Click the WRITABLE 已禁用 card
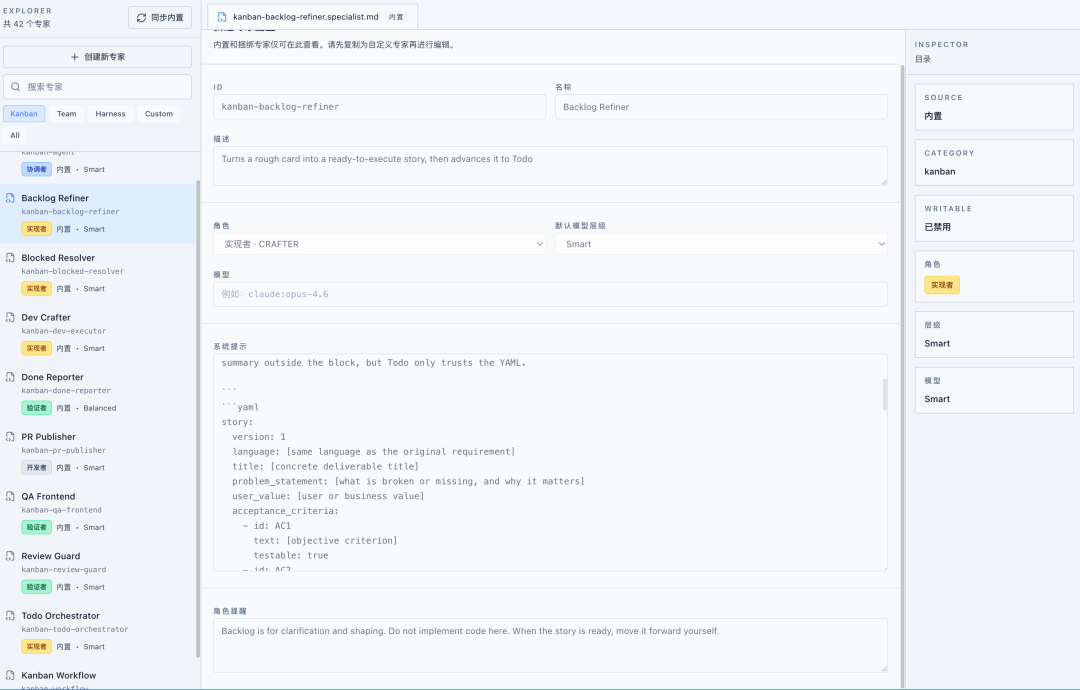 pos(994,218)
